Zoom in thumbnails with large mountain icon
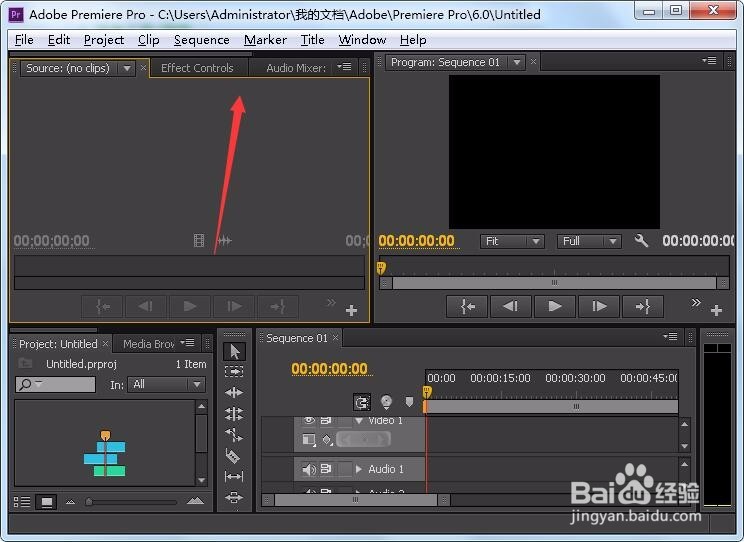Image resolution: width=744 pixels, height=542 pixels. (195, 501)
